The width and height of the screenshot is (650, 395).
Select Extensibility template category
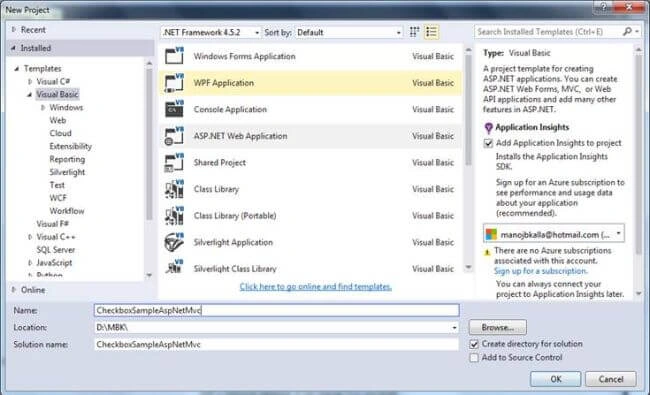click(70, 146)
